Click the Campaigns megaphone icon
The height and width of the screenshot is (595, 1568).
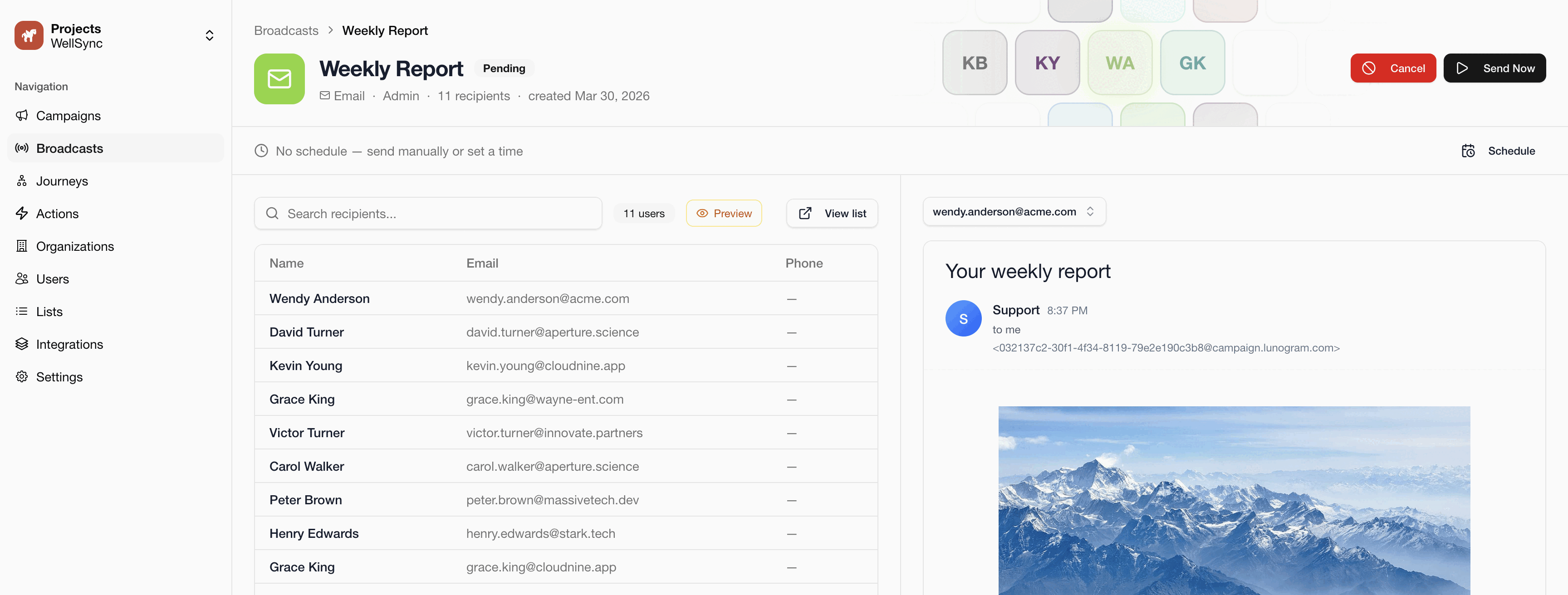point(22,116)
